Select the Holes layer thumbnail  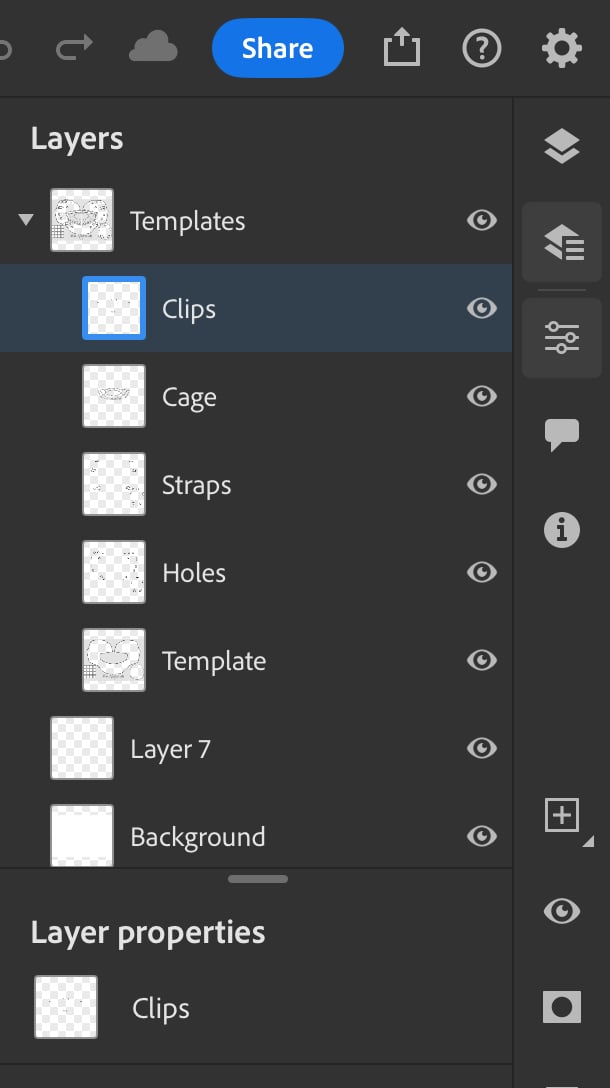114,573
